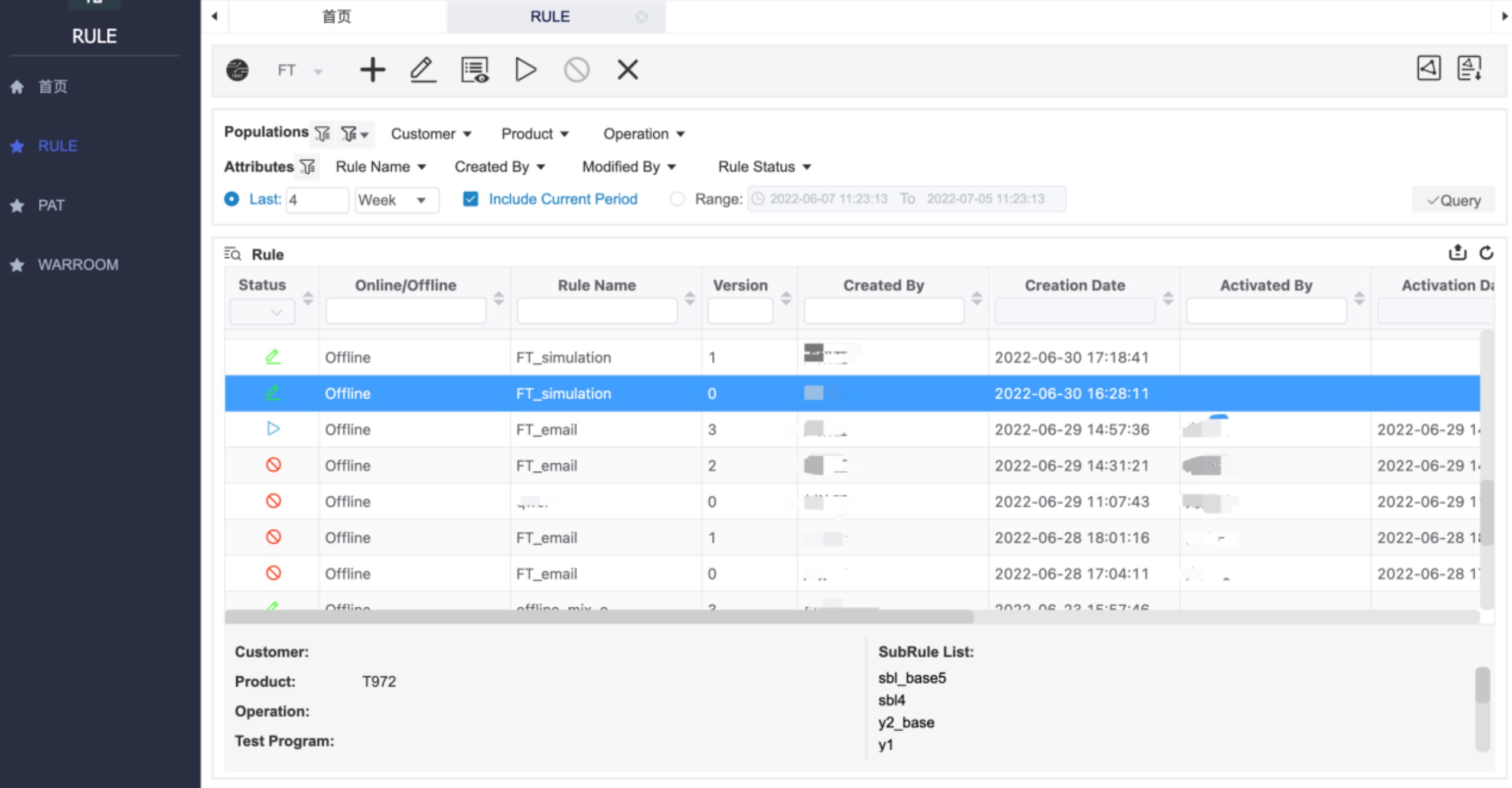This screenshot has height=788, width=1512.
Task: Sort by Version column arrows
Action: tap(786, 298)
